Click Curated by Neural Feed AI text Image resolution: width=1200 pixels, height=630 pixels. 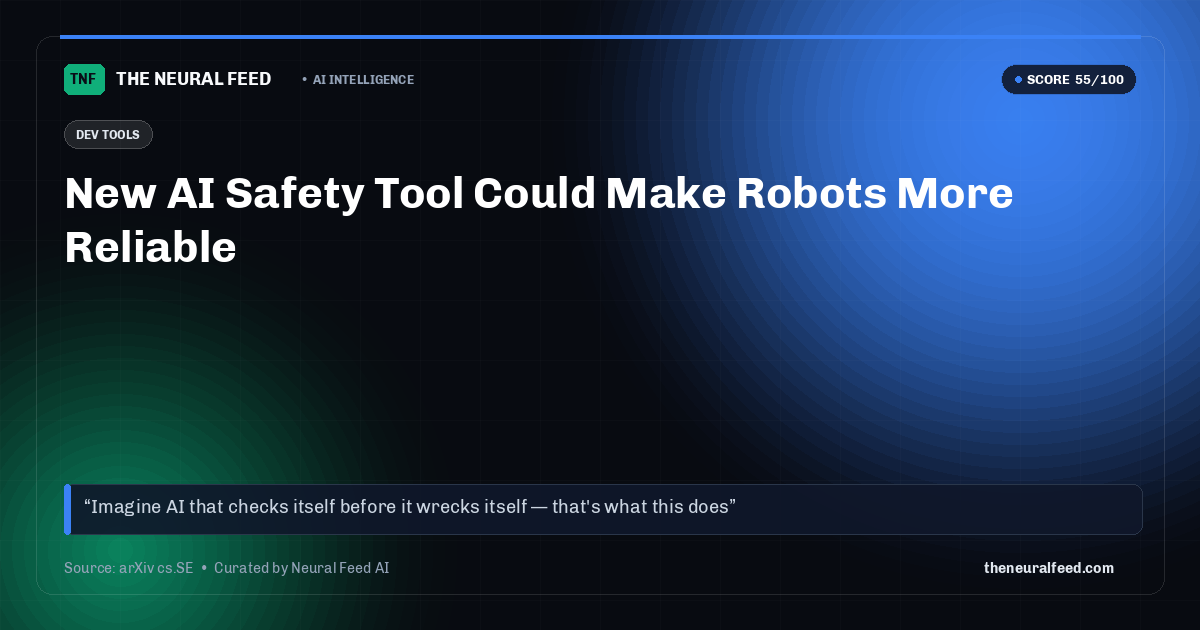coord(301,568)
